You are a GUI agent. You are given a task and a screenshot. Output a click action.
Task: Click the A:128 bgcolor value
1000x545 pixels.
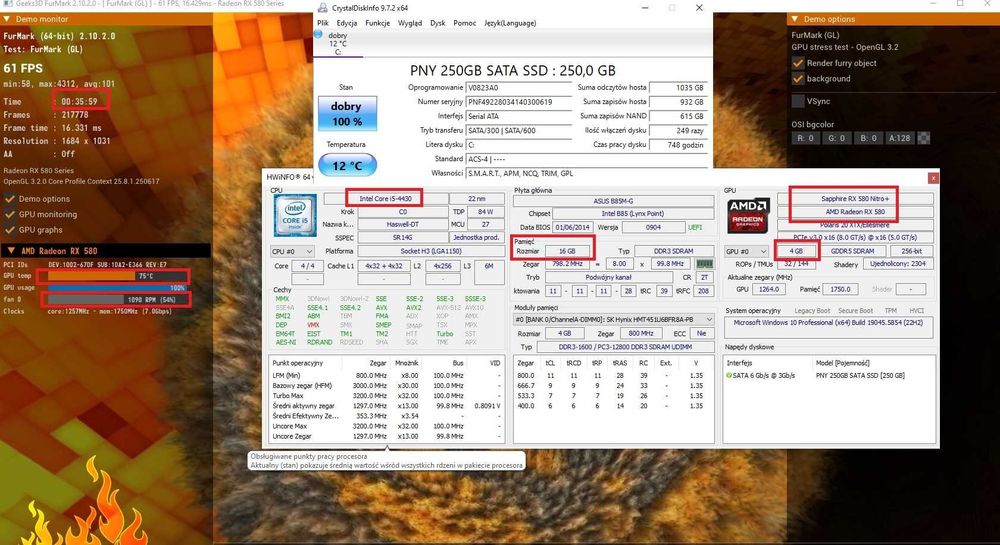(x=899, y=138)
